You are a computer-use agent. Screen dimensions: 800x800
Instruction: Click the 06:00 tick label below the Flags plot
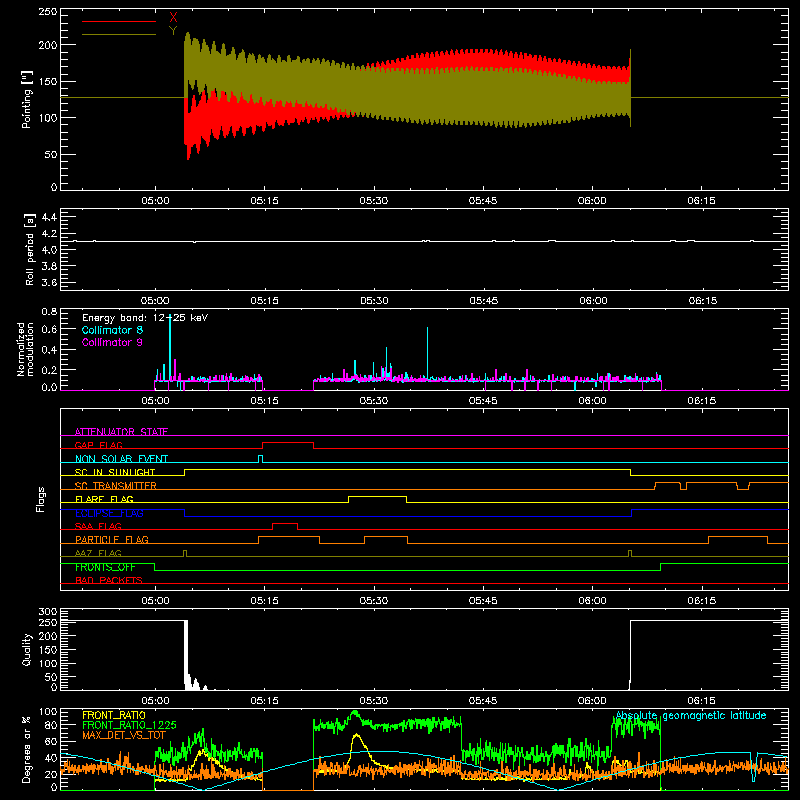tap(592, 601)
